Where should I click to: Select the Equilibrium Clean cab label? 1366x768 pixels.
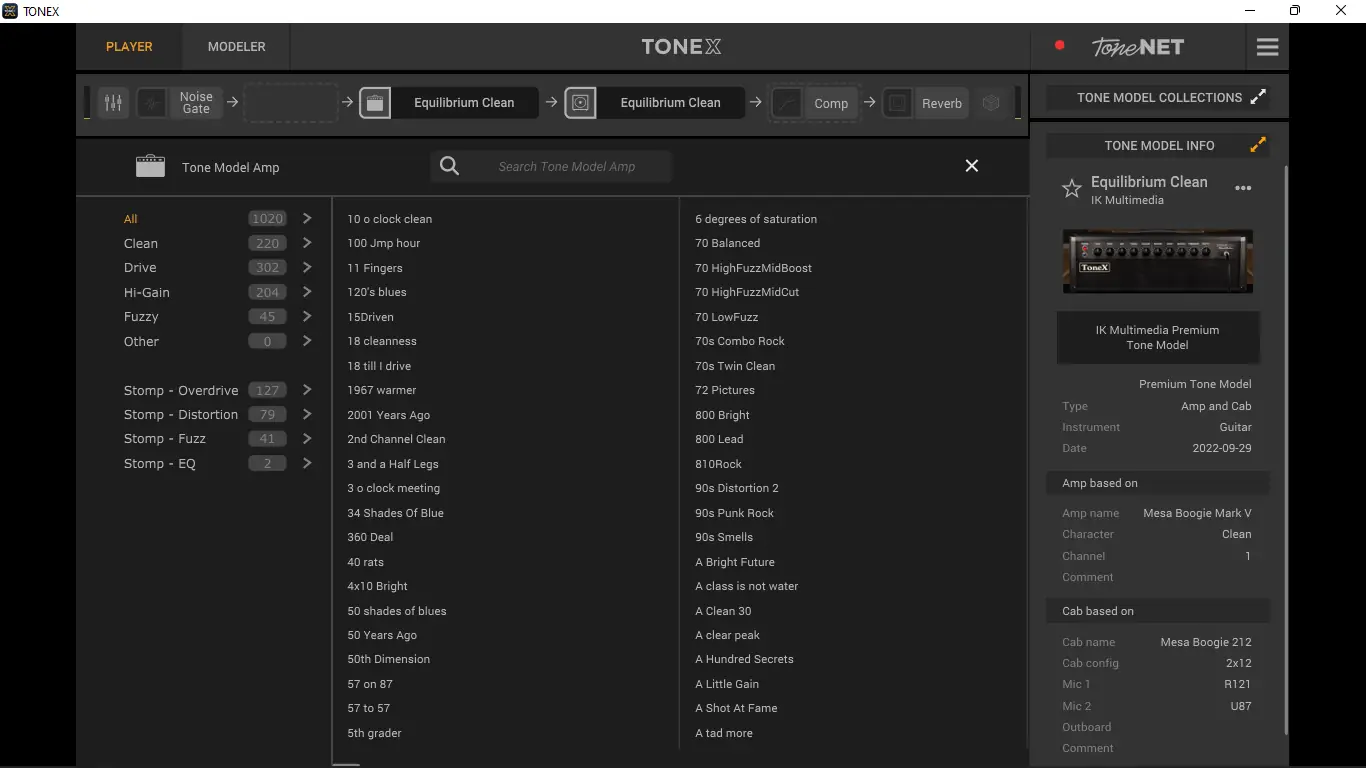tap(670, 102)
